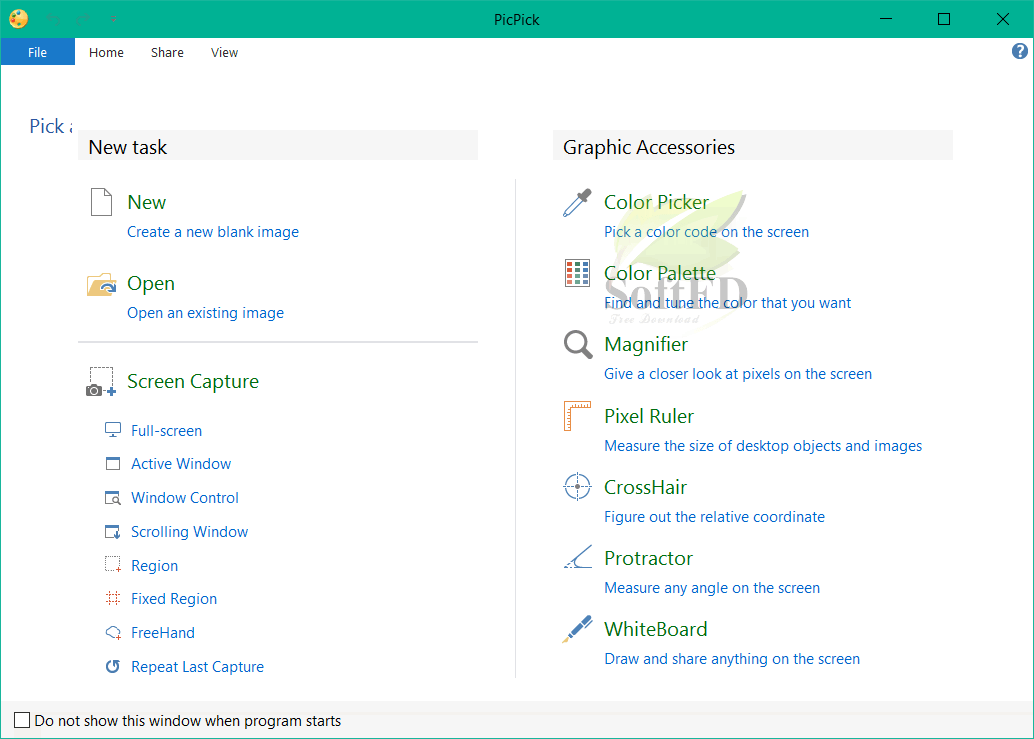Click the window icon next to Active Window
The height and width of the screenshot is (739, 1034).
point(113,463)
